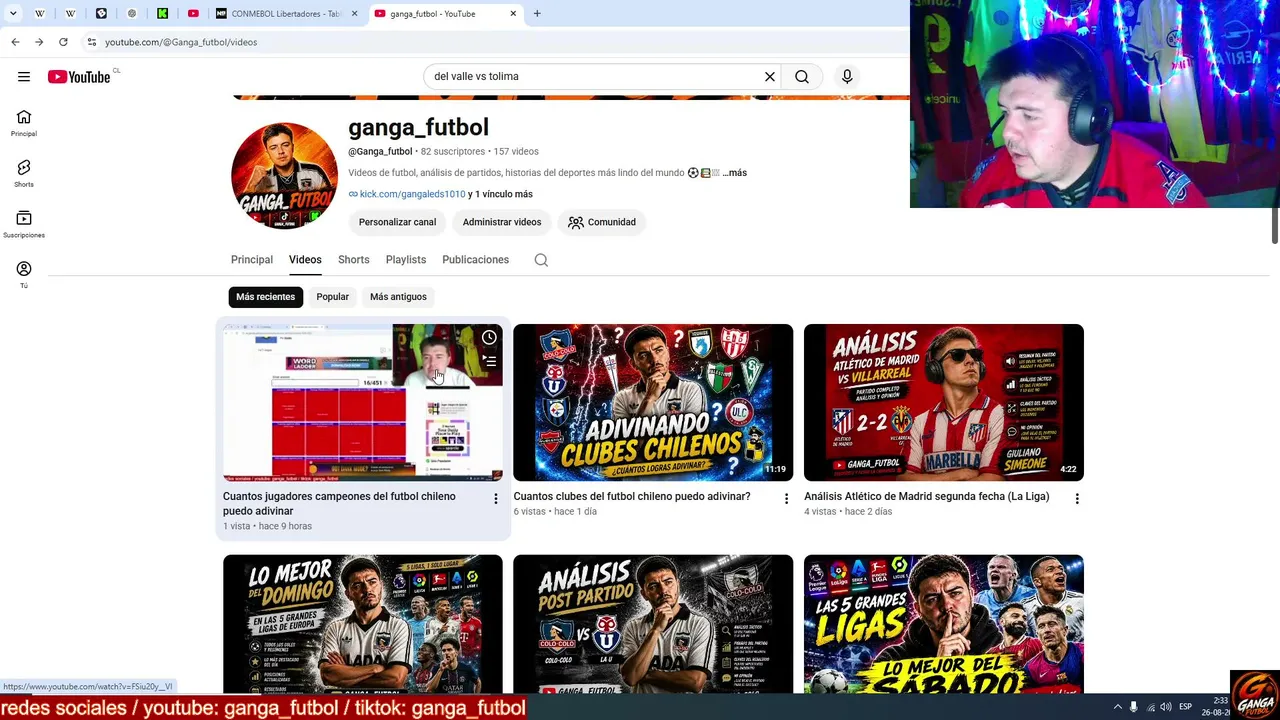
Task: Start voice search with the microphone
Action: click(x=847, y=77)
